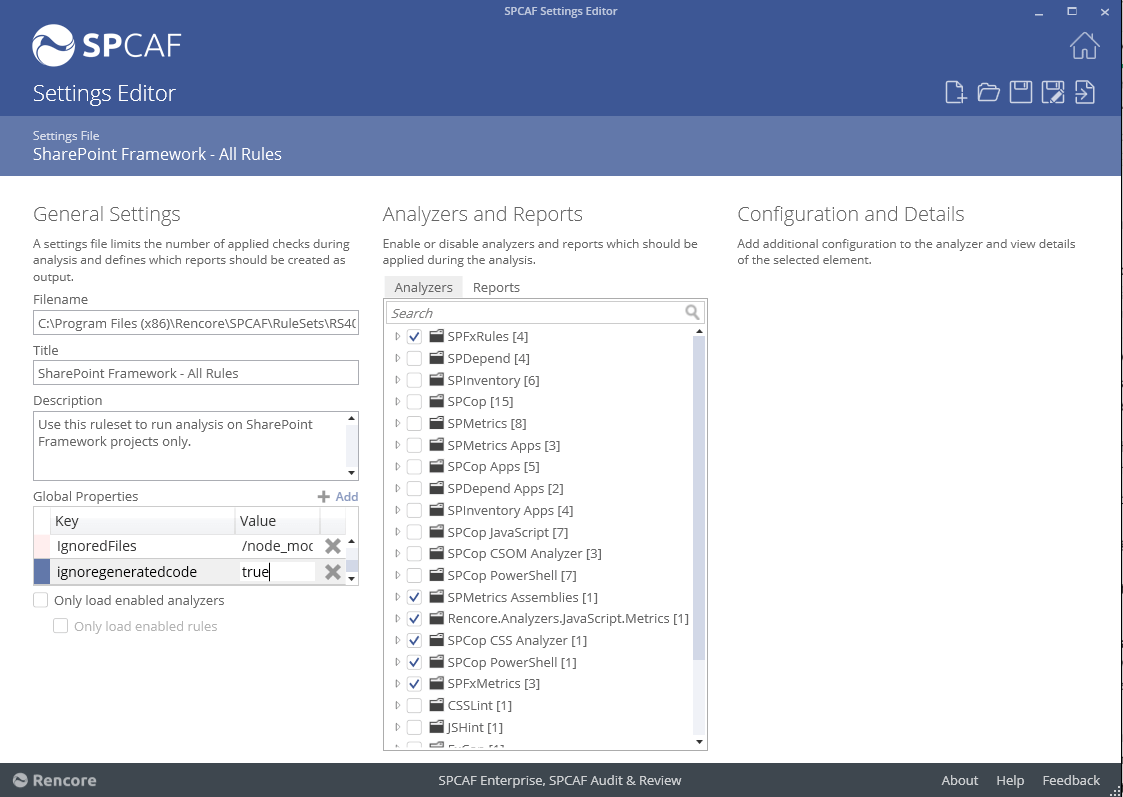Viewport: 1123px width, 797px height.
Task: Click the CSSLint folder icon
Action: tap(436, 705)
